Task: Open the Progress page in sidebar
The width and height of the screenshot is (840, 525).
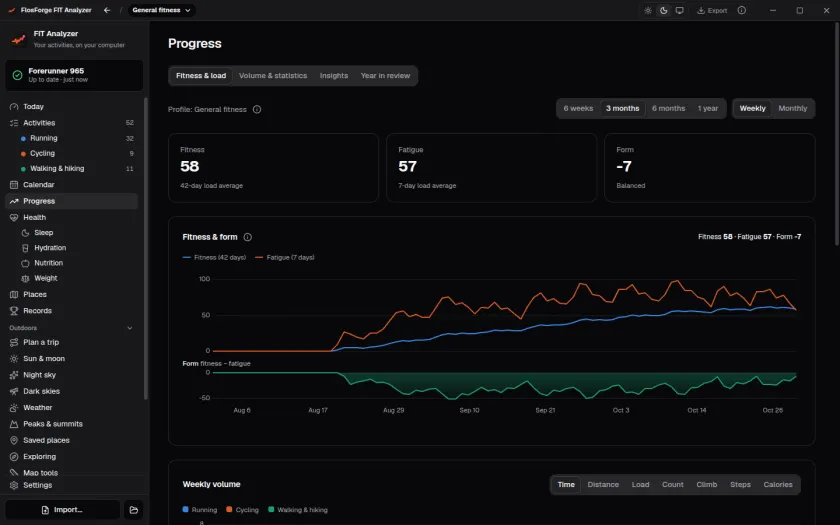Action: (71, 201)
